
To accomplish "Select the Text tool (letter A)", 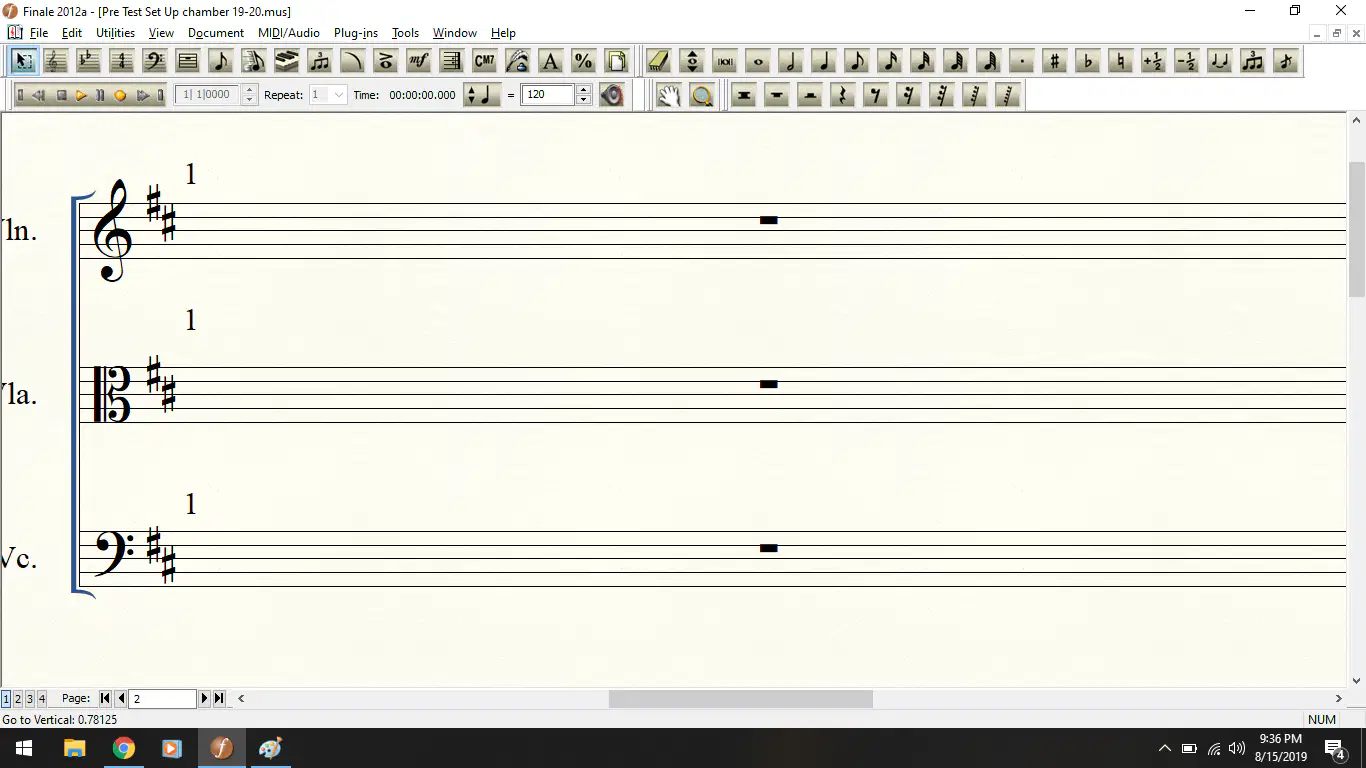I will tap(550, 61).
